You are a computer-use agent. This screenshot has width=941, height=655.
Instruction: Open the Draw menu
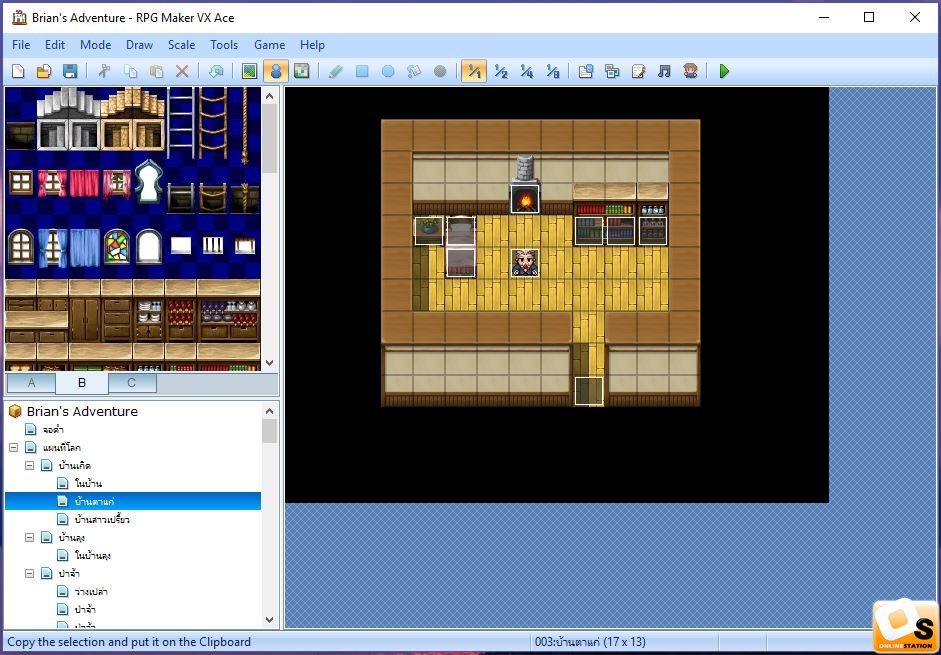click(139, 45)
